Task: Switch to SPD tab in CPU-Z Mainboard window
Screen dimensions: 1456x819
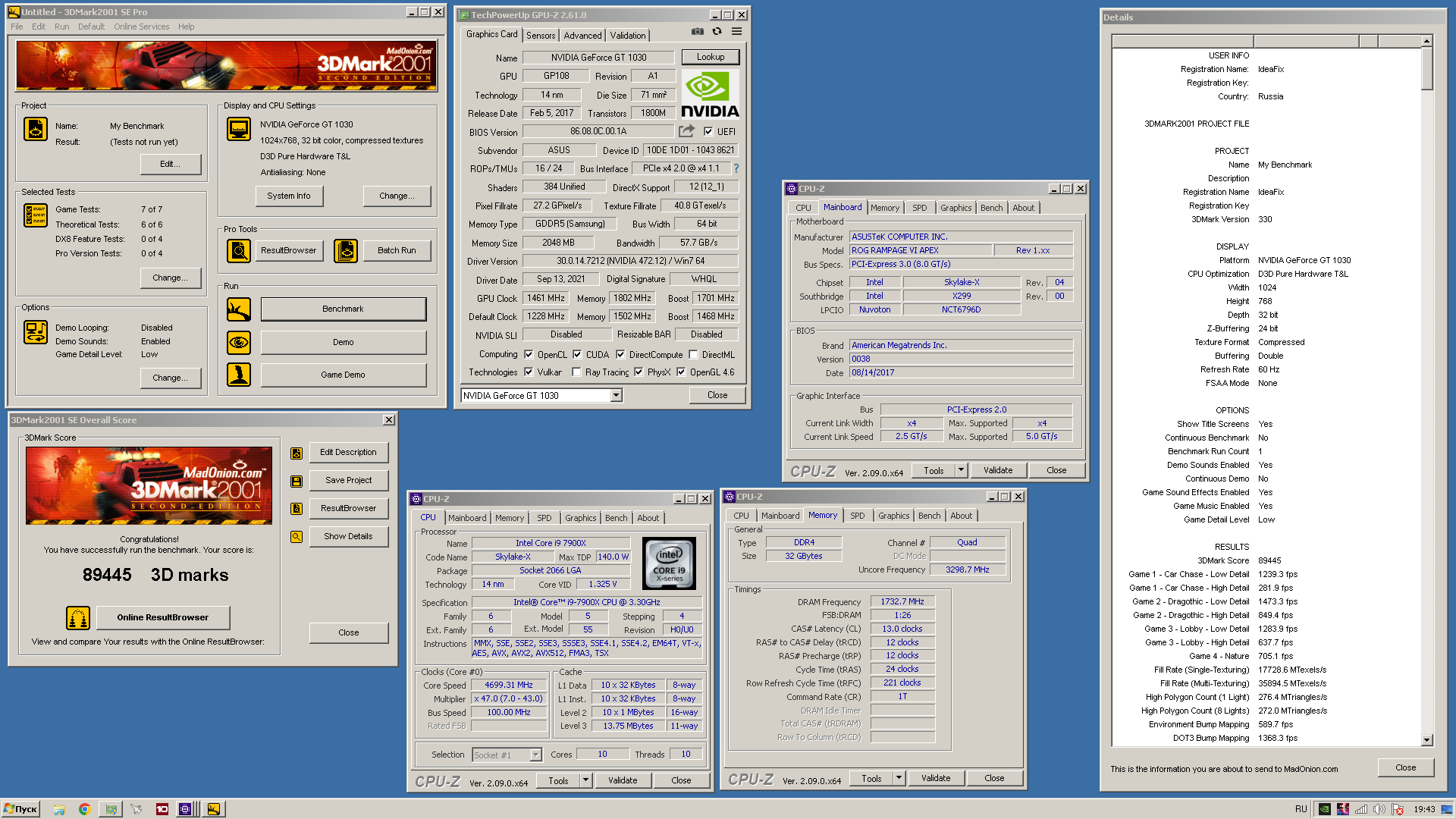Action: (x=919, y=208)
